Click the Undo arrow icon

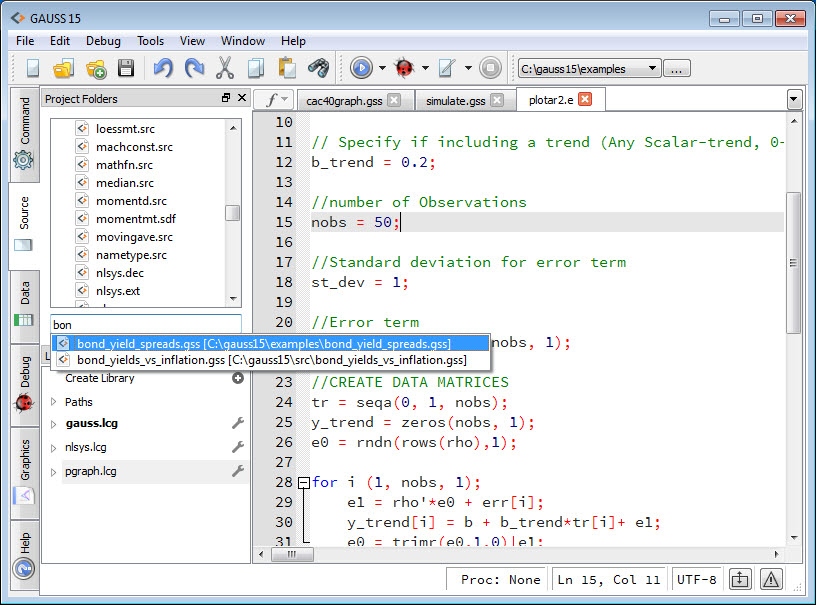click(162, 69)
